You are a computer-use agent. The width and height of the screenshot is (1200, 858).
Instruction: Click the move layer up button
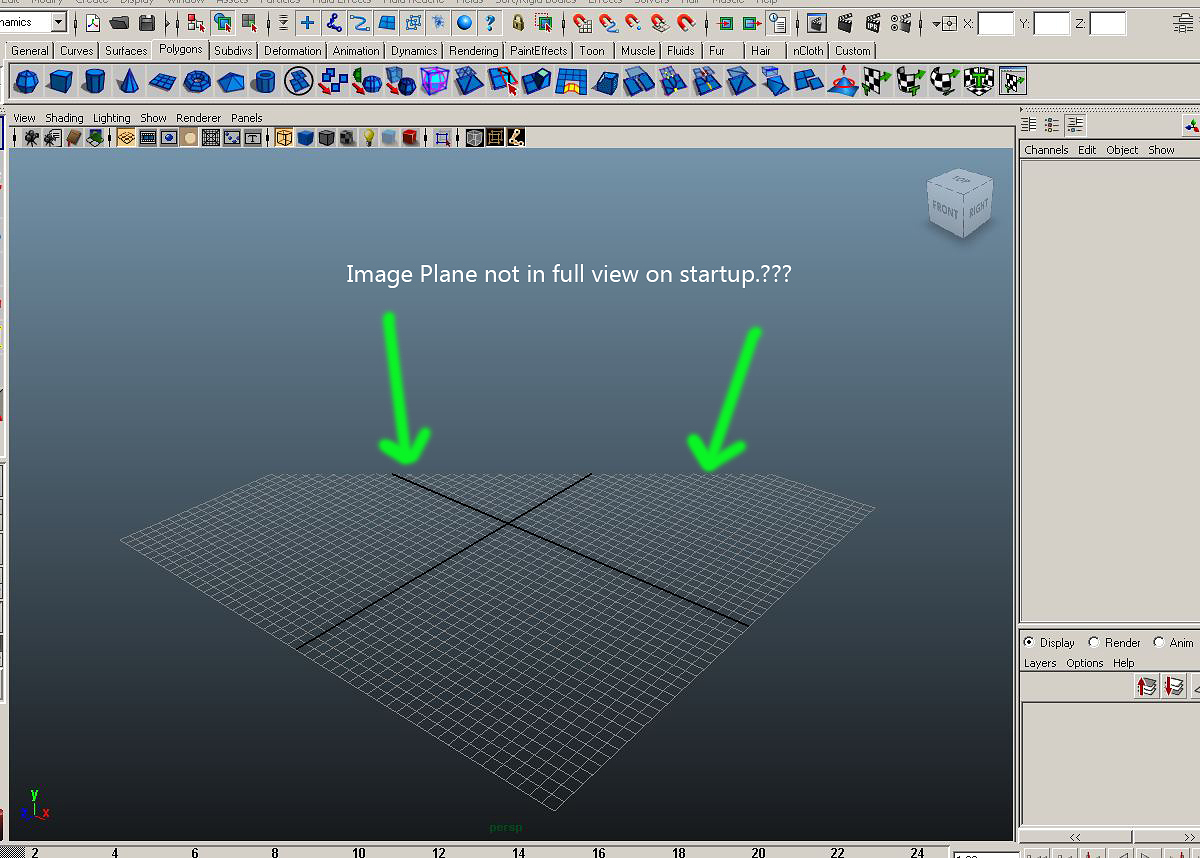[1147, 686]
